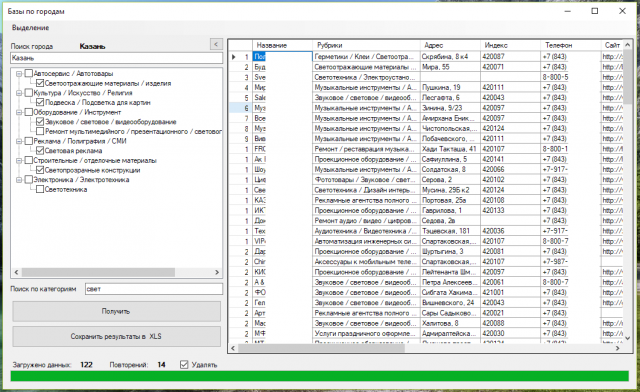
Task: Collapse the Строительные / отделочные материалы node
Action: (x=19, y=161)
